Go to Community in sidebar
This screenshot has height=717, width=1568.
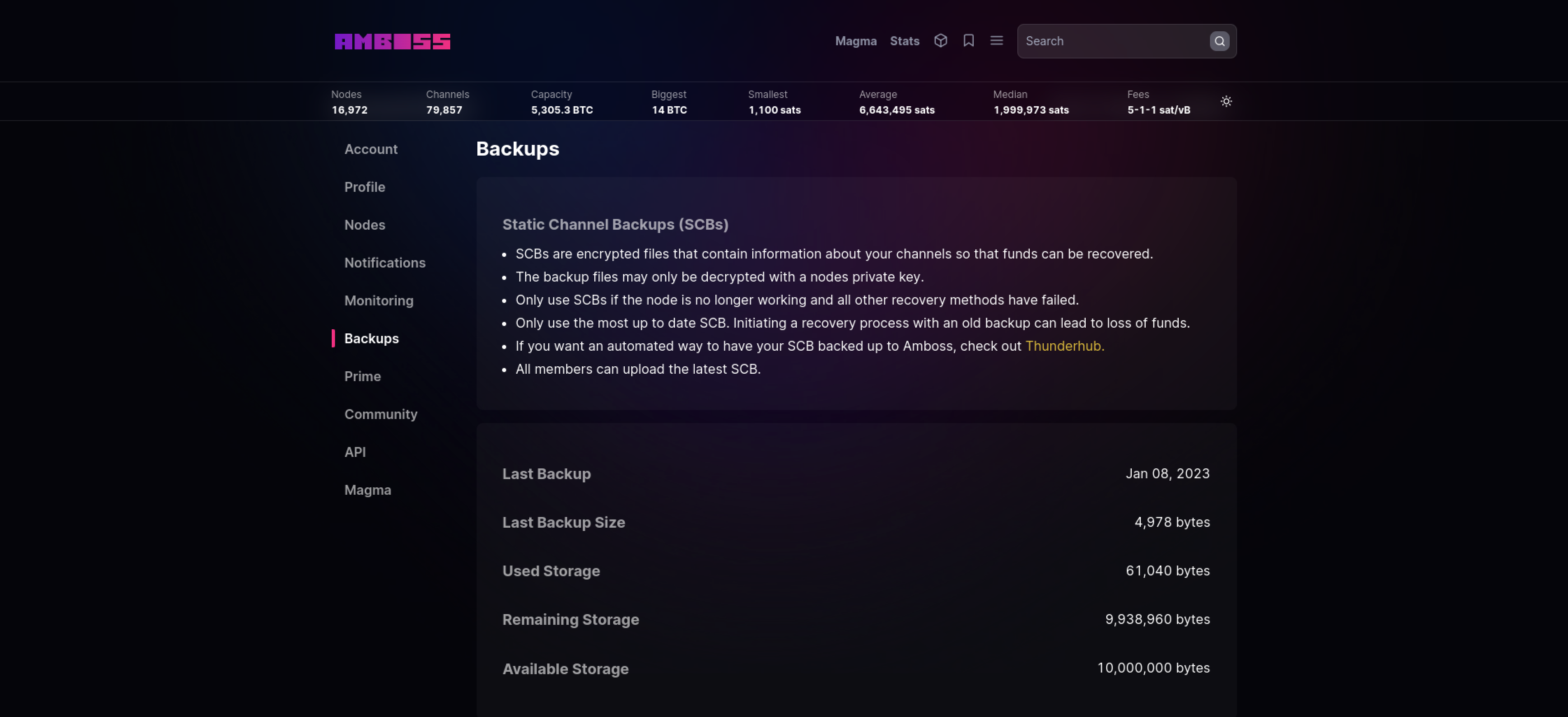tap(380, 414)
